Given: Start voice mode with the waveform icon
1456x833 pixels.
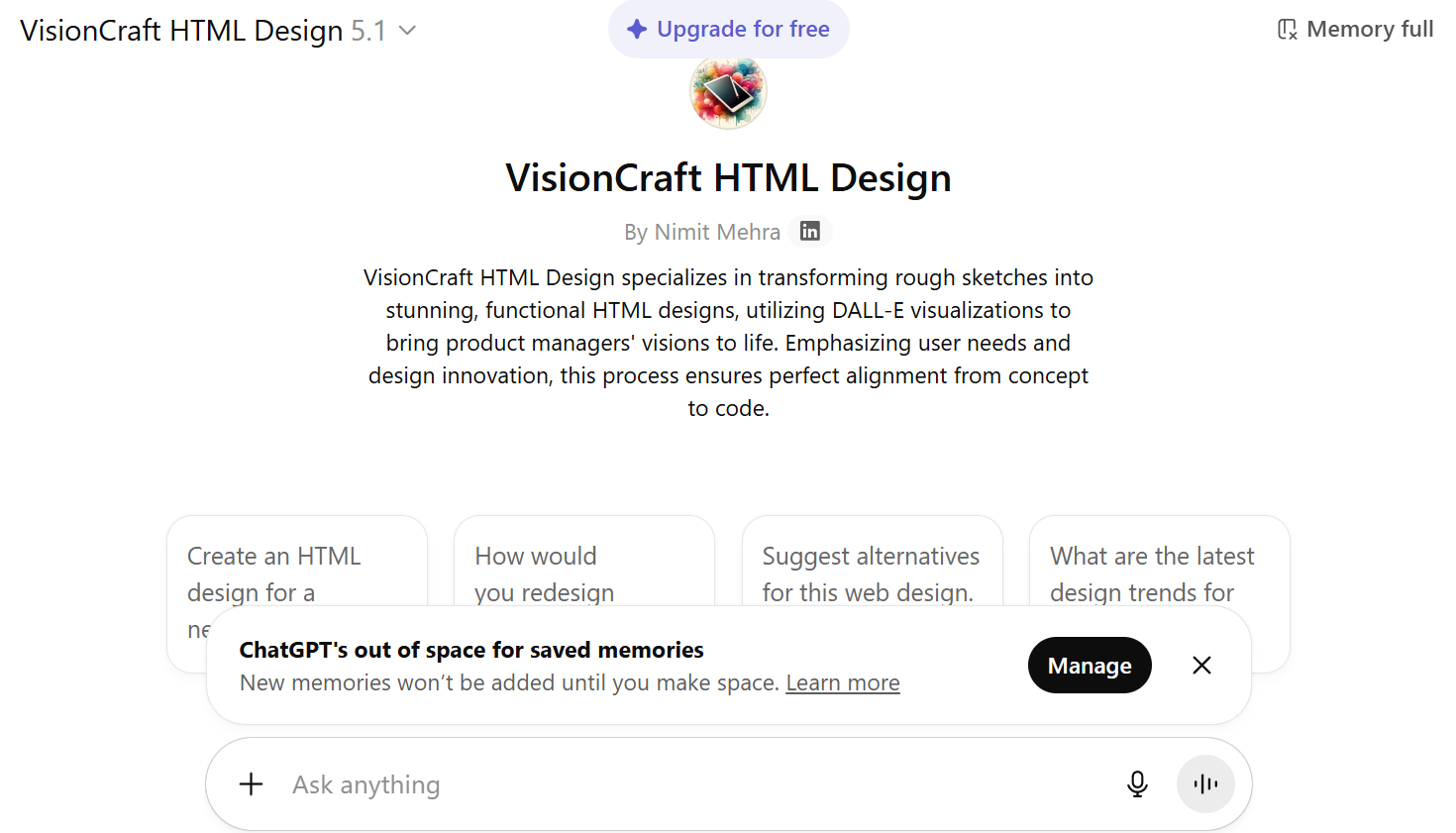Looking at the screenshot, I should point(1205,783).
